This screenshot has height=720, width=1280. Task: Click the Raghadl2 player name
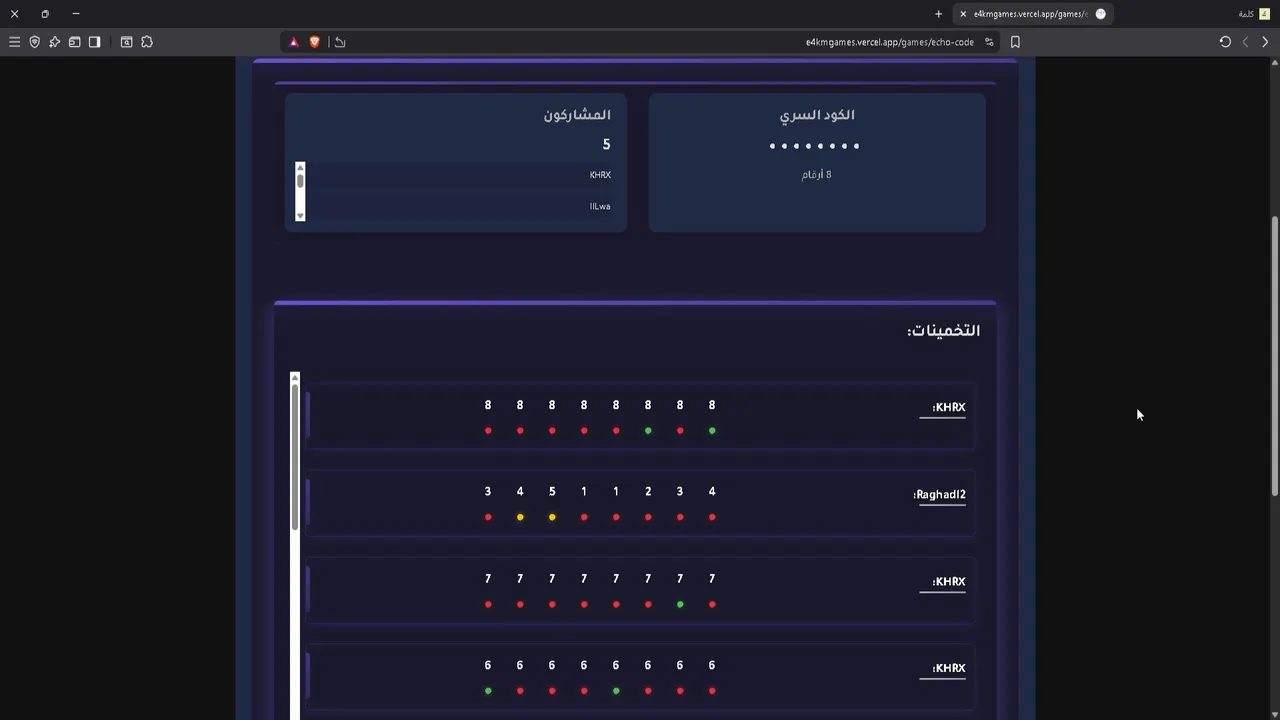click(939, 494)
